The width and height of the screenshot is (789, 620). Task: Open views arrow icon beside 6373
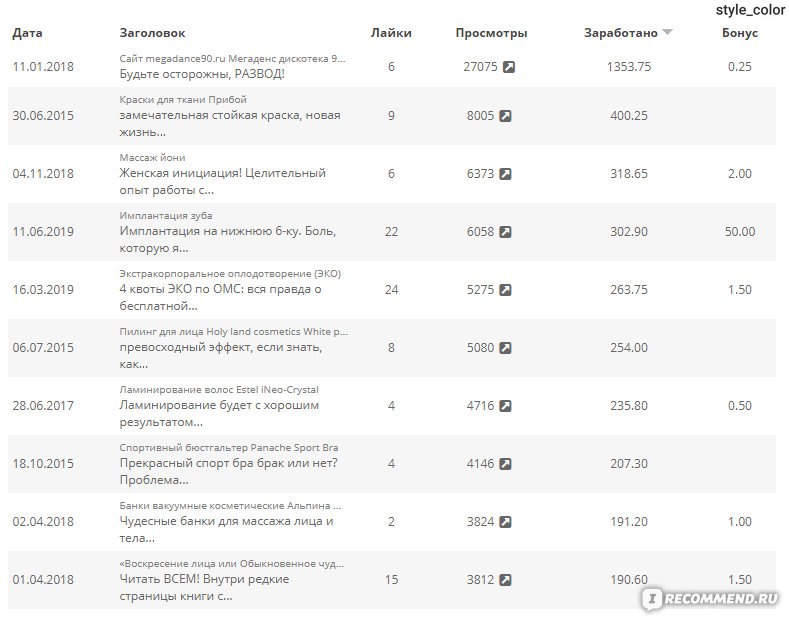pyautogui.click(x=505, y=174)
